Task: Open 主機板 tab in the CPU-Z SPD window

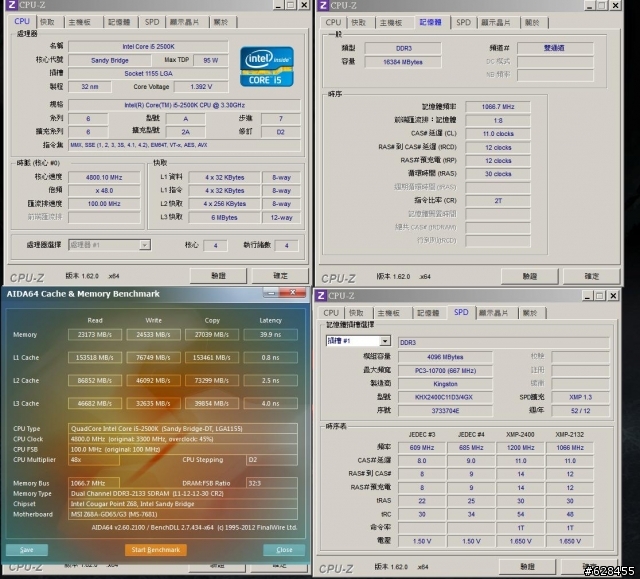Action: pos(389,313)
